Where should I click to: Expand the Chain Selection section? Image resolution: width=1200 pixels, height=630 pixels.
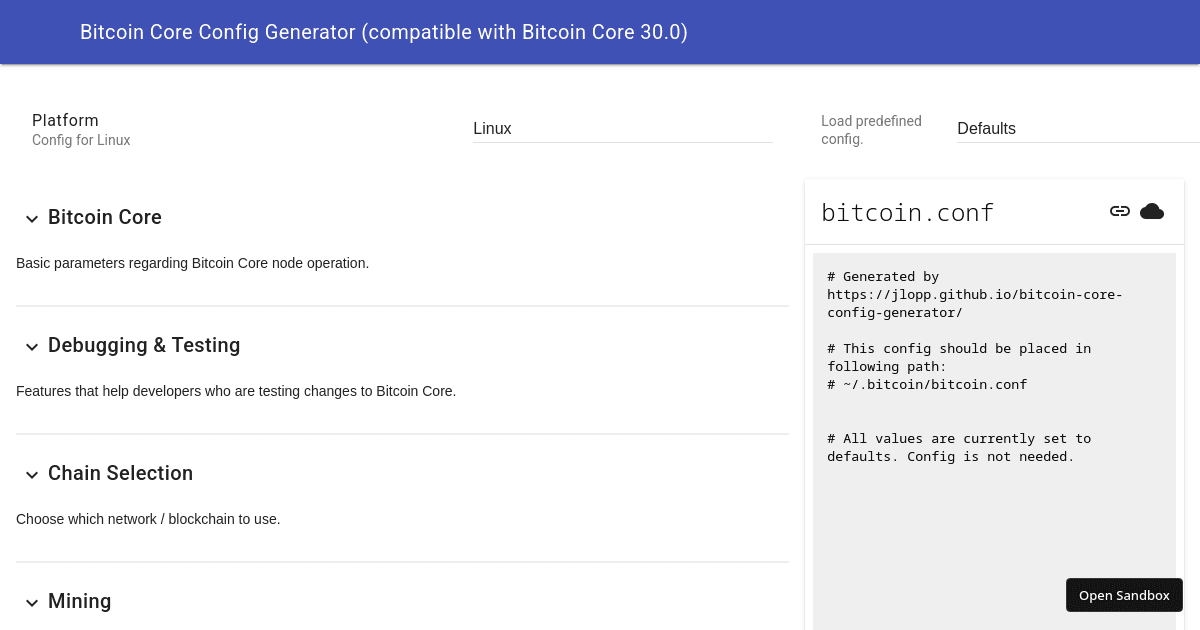coord(120,473)
